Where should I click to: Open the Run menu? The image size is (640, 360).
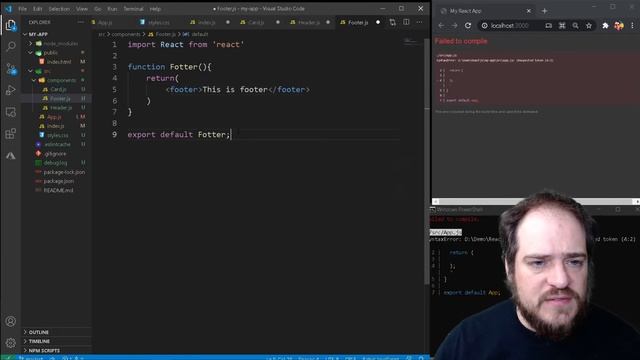coord(112,9)
